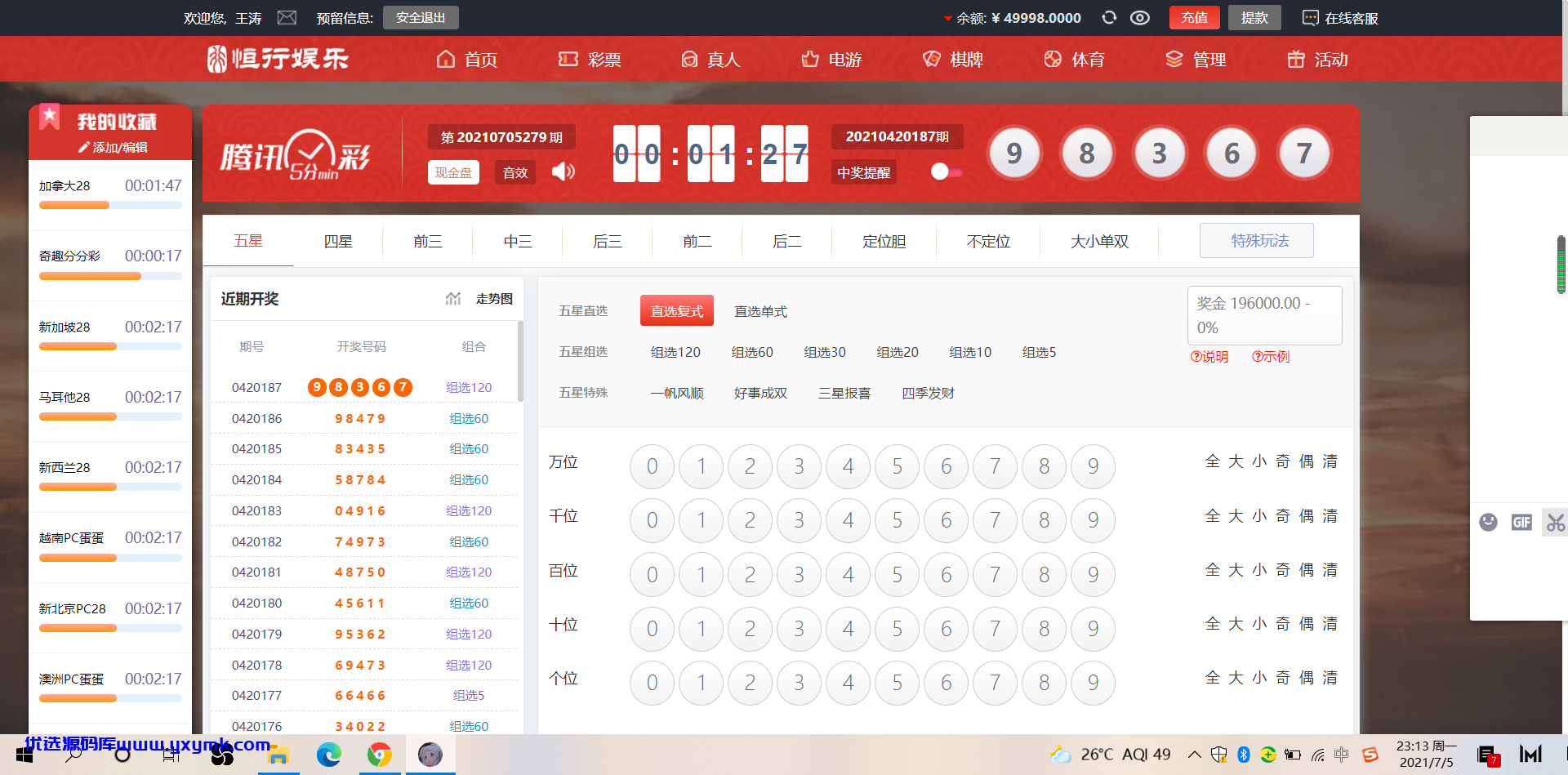Click the GIF icon in side panel
This screenshot has height=775, width=1568.
click(x=1521, y=522)
